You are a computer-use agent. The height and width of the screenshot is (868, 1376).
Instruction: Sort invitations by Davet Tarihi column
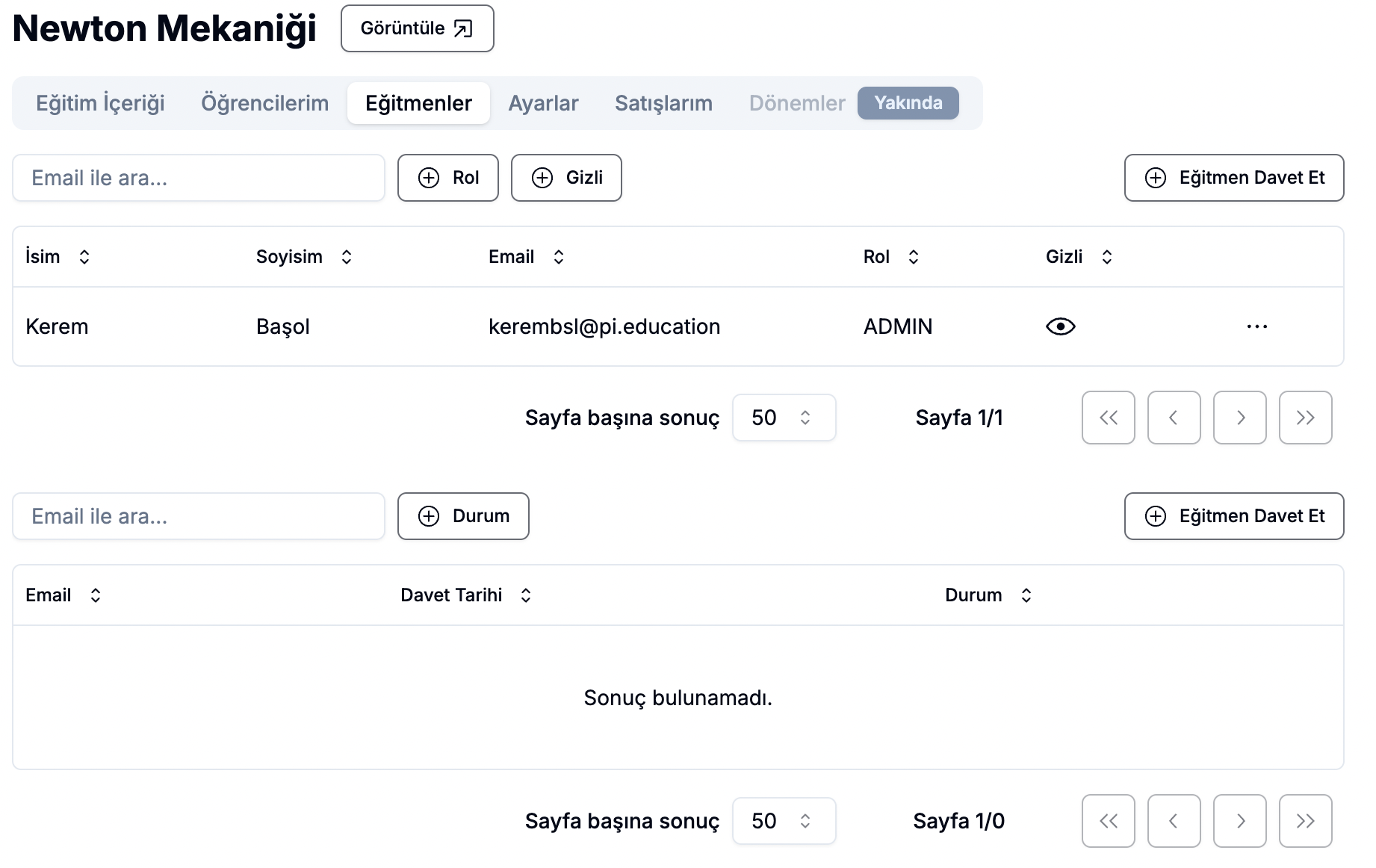tap(465, 595)
